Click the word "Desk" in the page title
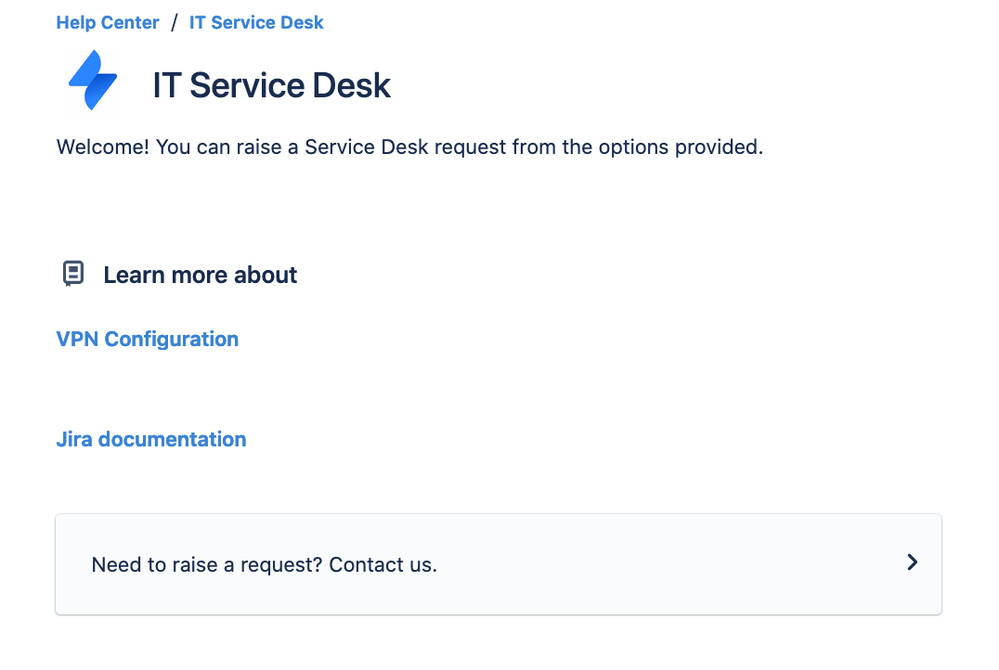 pyautogui.click(x=351, y=85)
